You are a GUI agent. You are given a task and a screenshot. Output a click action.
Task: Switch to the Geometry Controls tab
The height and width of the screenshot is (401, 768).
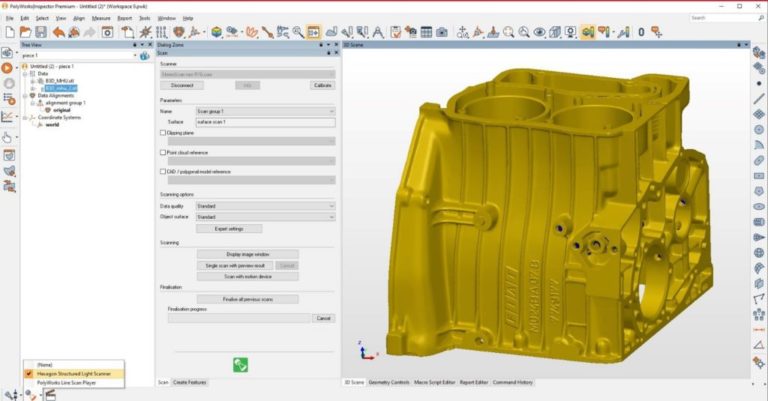tap(388, 382)
